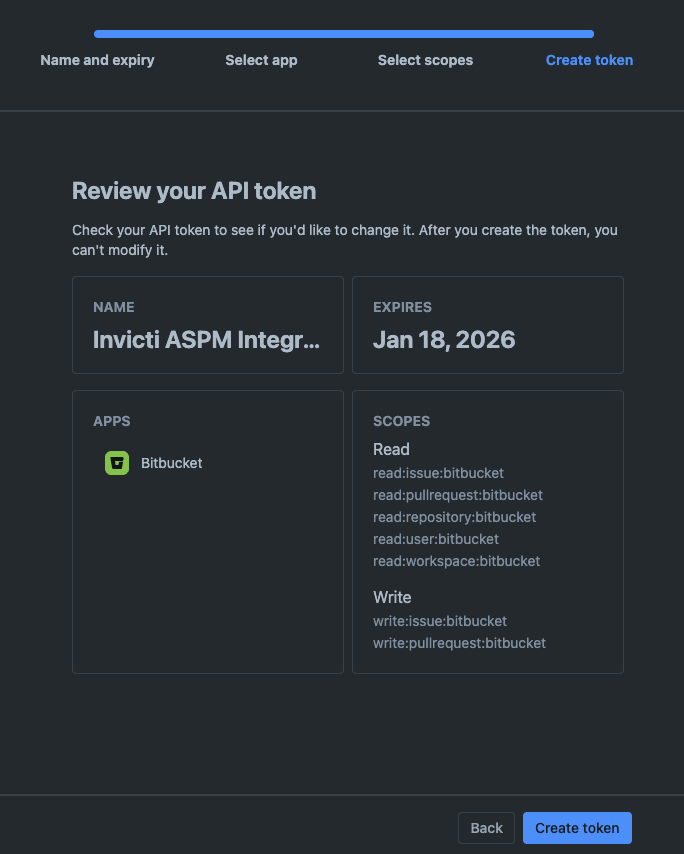This screenshot has width=684, height=854.
Task: Select the read:pullrequest:bitbucket scope
Action: tap(458, 495)
